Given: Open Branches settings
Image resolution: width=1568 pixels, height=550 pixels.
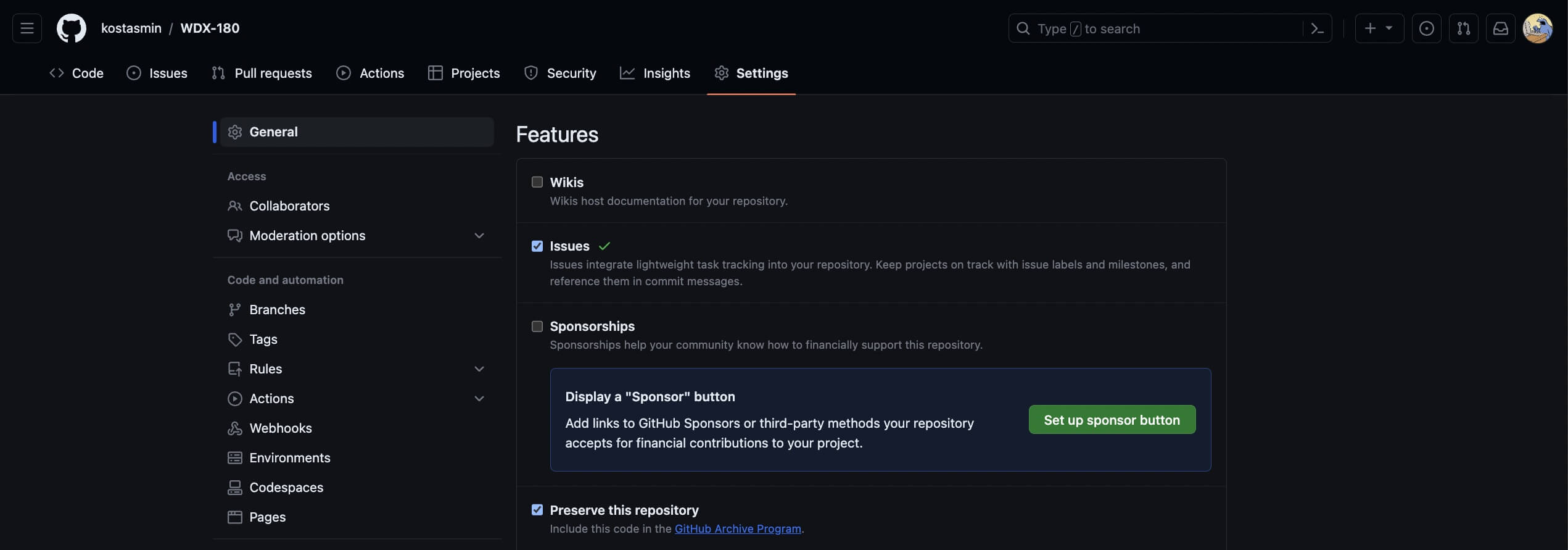Looking at the screenshot, I should [x=357, y=310].
